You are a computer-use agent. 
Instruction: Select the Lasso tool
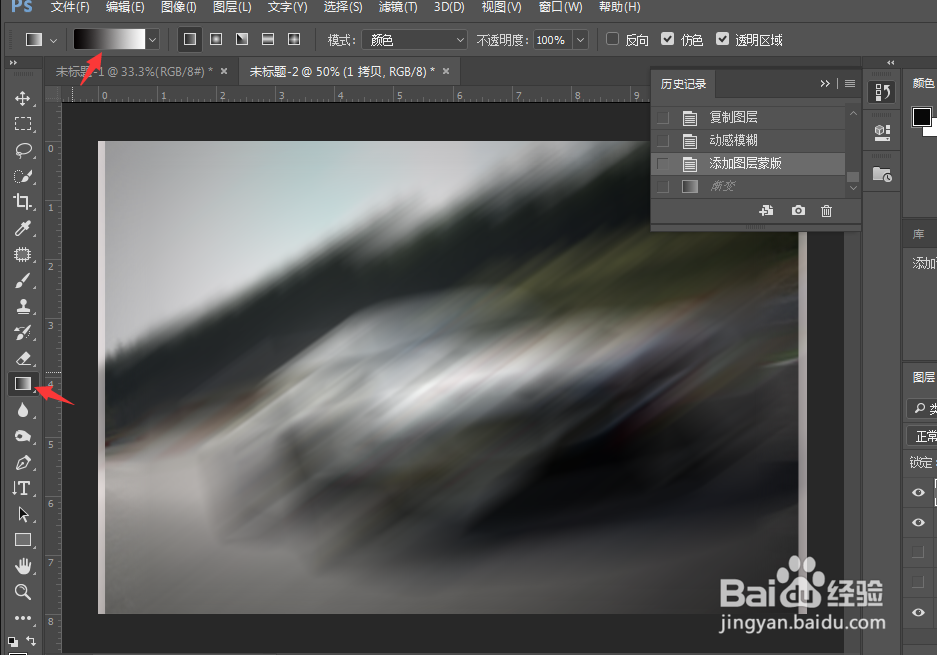pyautogui.click(x=23, y=149)
